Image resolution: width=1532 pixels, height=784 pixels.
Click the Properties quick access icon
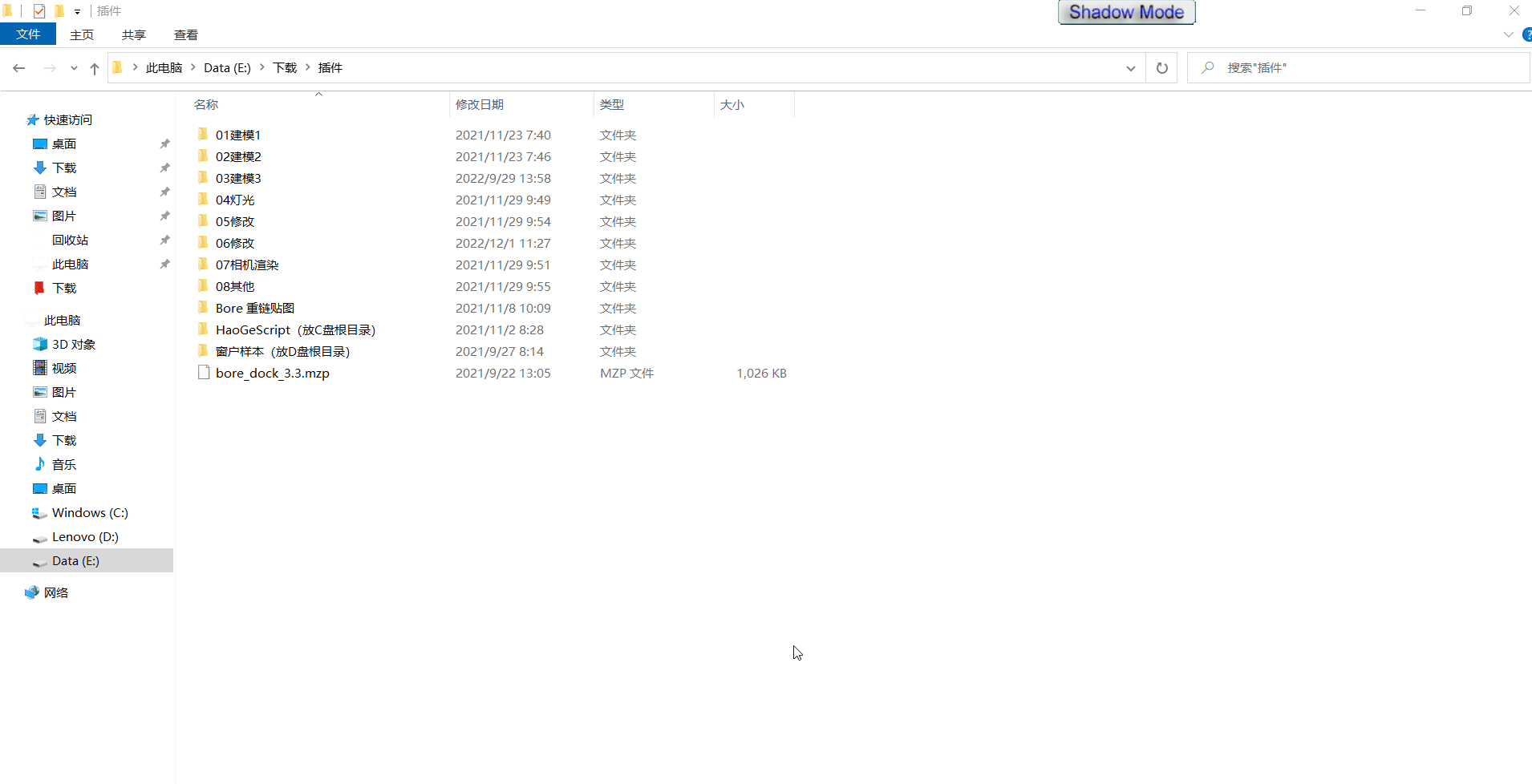(39, 11)
